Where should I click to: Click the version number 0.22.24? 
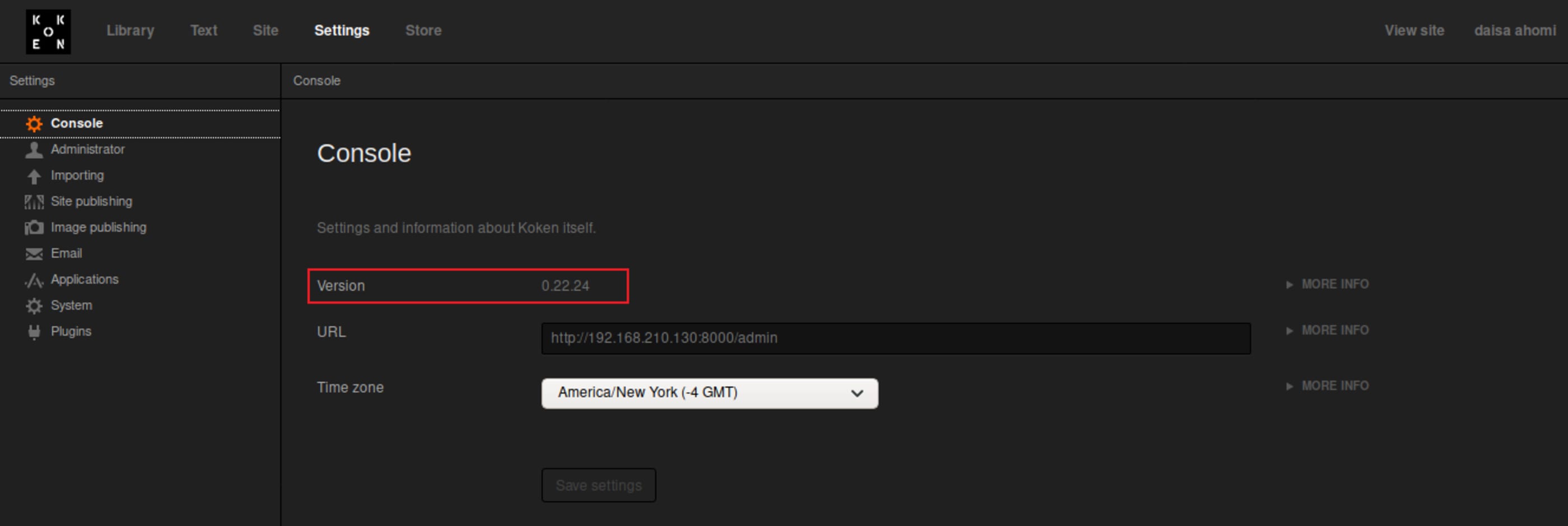pyautogui.click(x=566, y=287)
